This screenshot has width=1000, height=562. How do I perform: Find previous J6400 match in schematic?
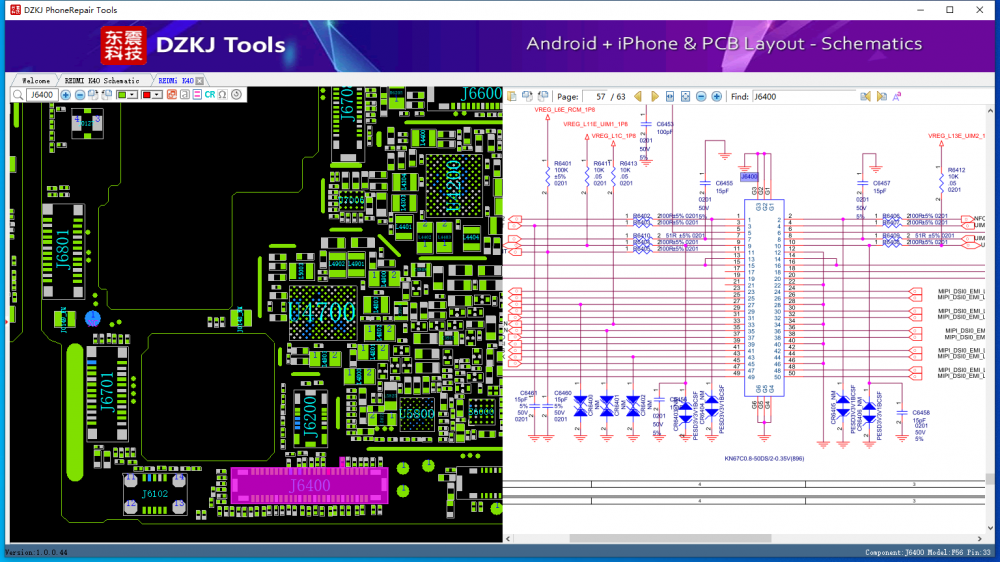[x=866, y=96]
